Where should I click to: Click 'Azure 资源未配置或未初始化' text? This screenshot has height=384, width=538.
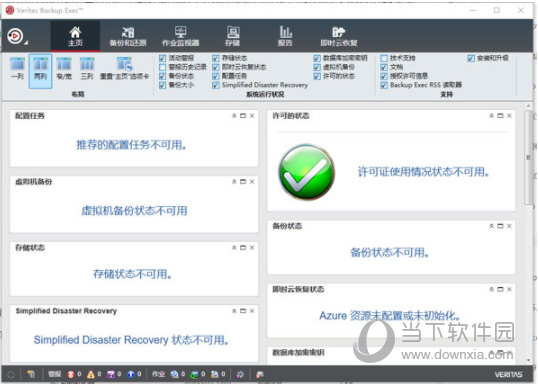tap(389, 315)
